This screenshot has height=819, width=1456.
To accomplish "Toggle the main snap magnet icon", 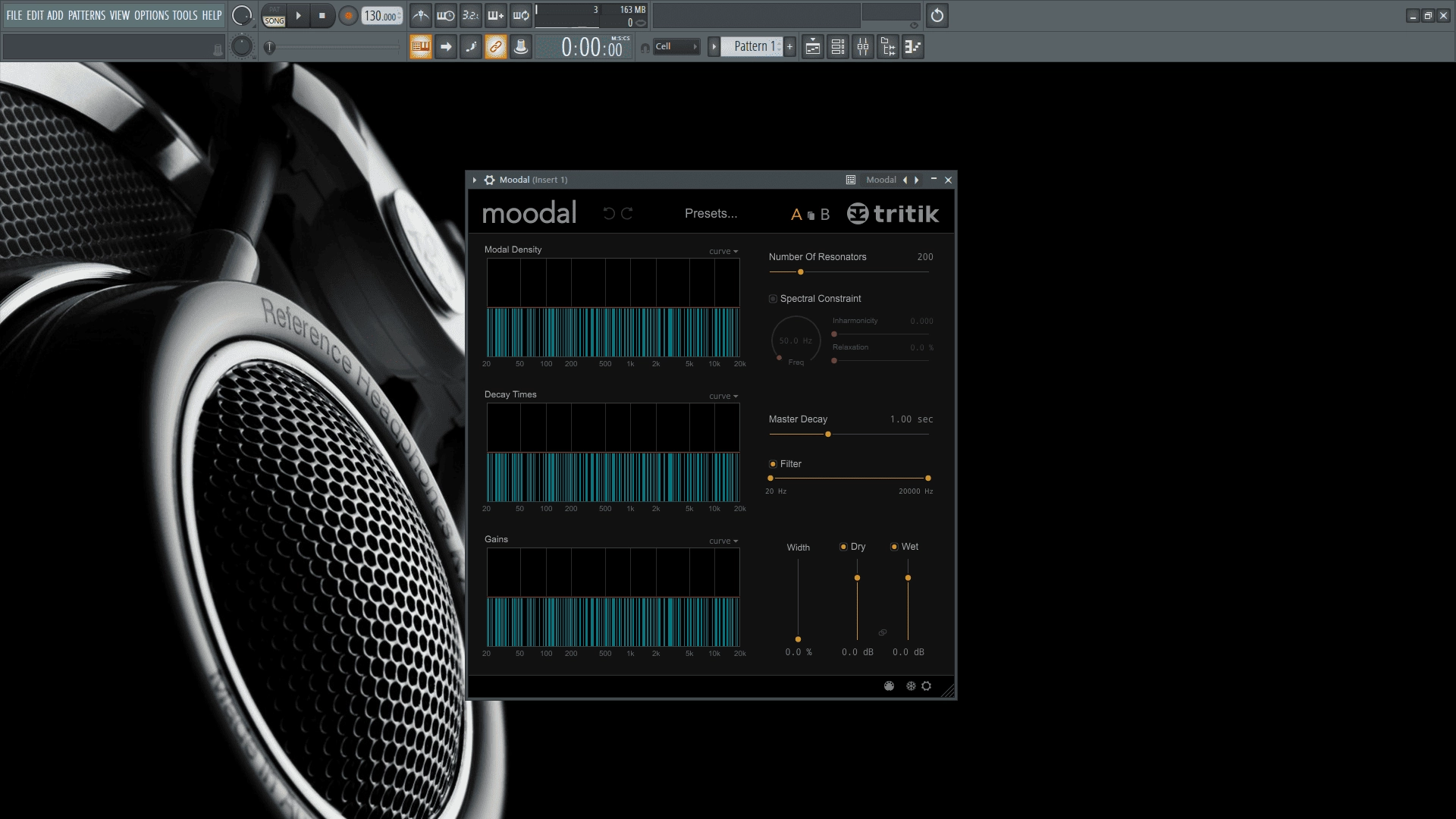I will [645, 48].
